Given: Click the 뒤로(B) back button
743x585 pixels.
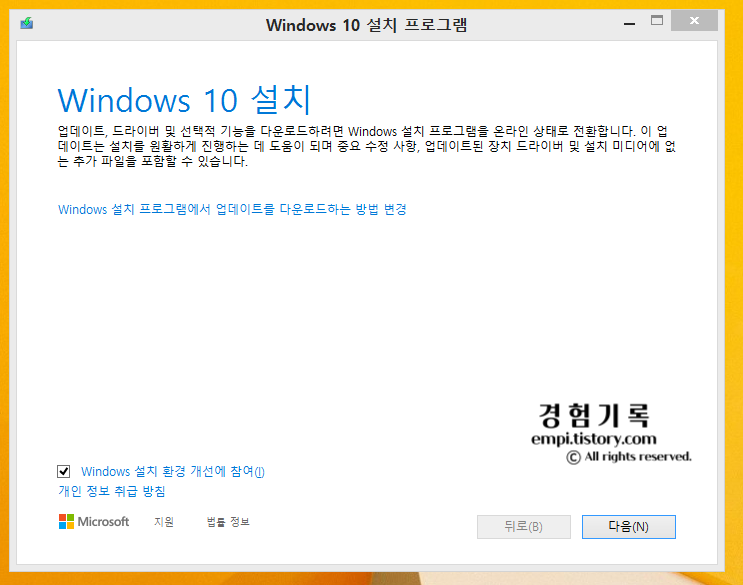Looking at the screenshot, I should pos(524,527).
